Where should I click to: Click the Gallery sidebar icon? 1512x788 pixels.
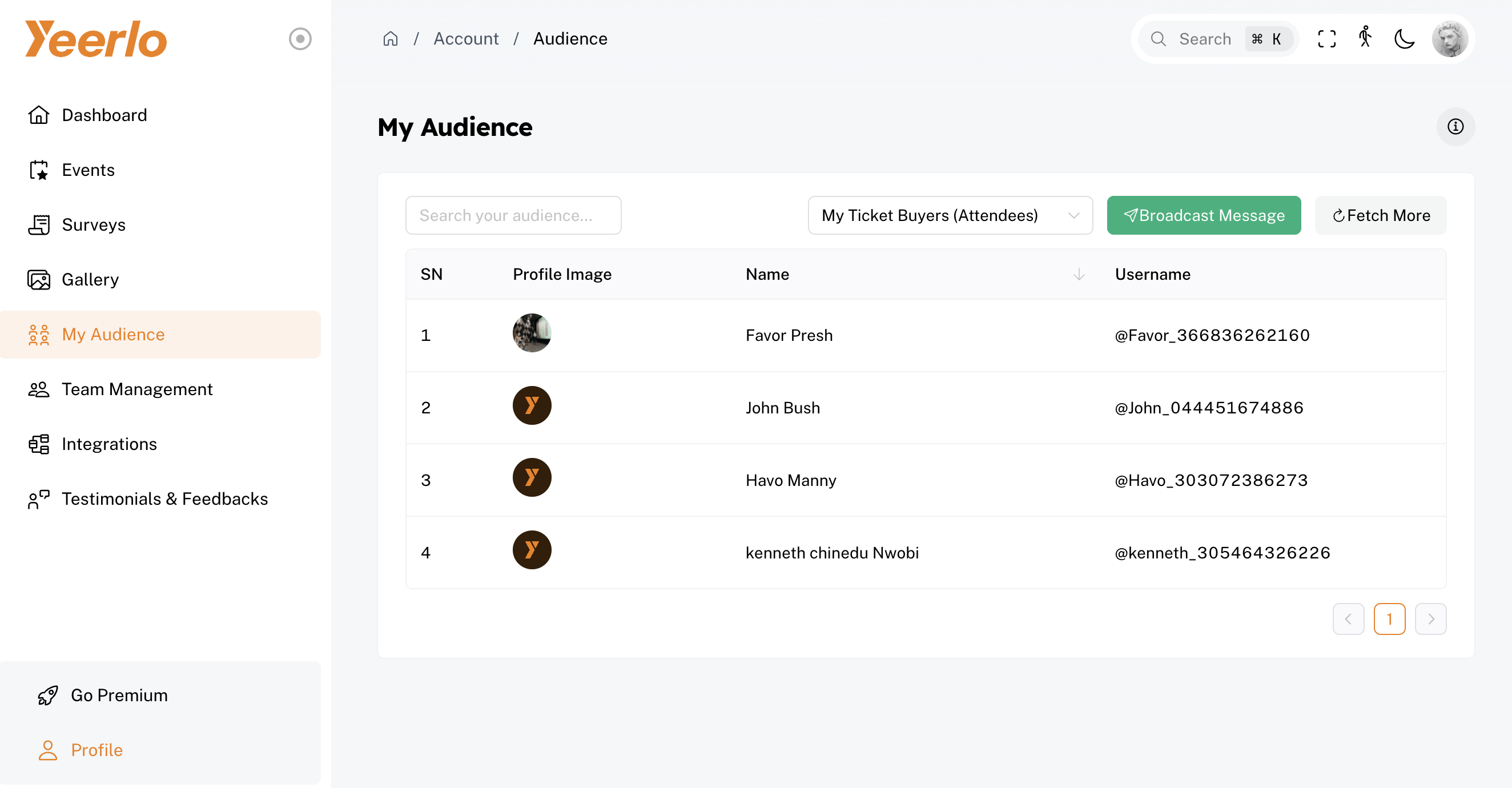tap(39, 279)
